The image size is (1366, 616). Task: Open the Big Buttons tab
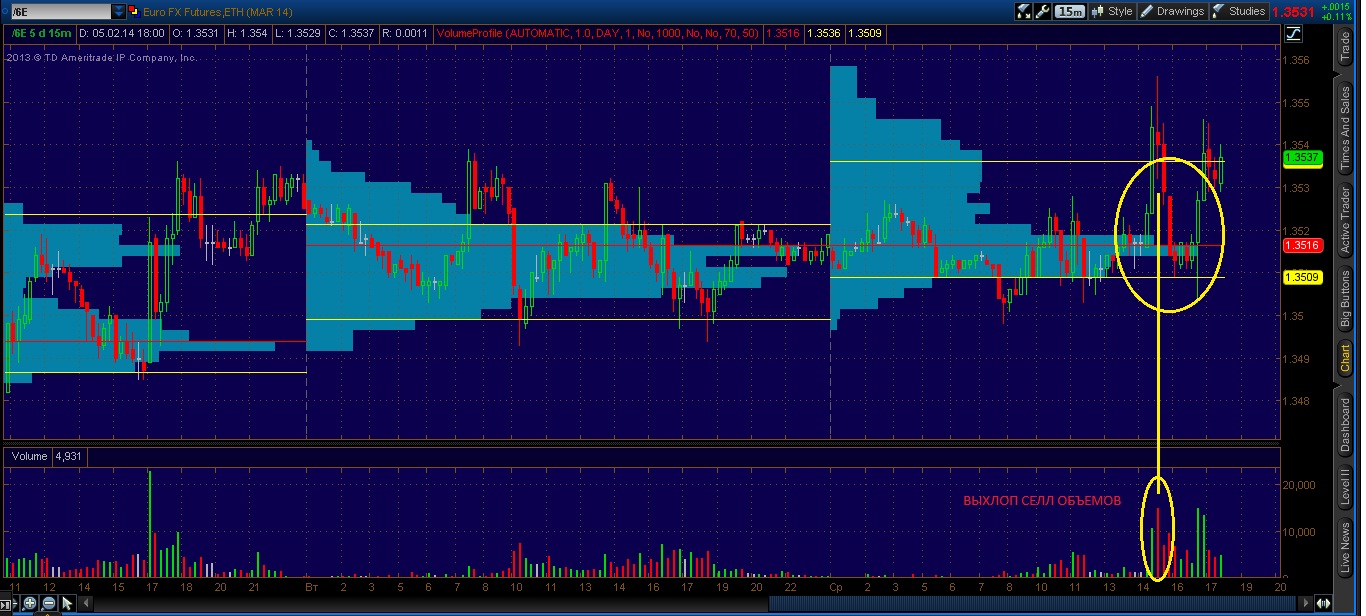[x=1345, y=301]
